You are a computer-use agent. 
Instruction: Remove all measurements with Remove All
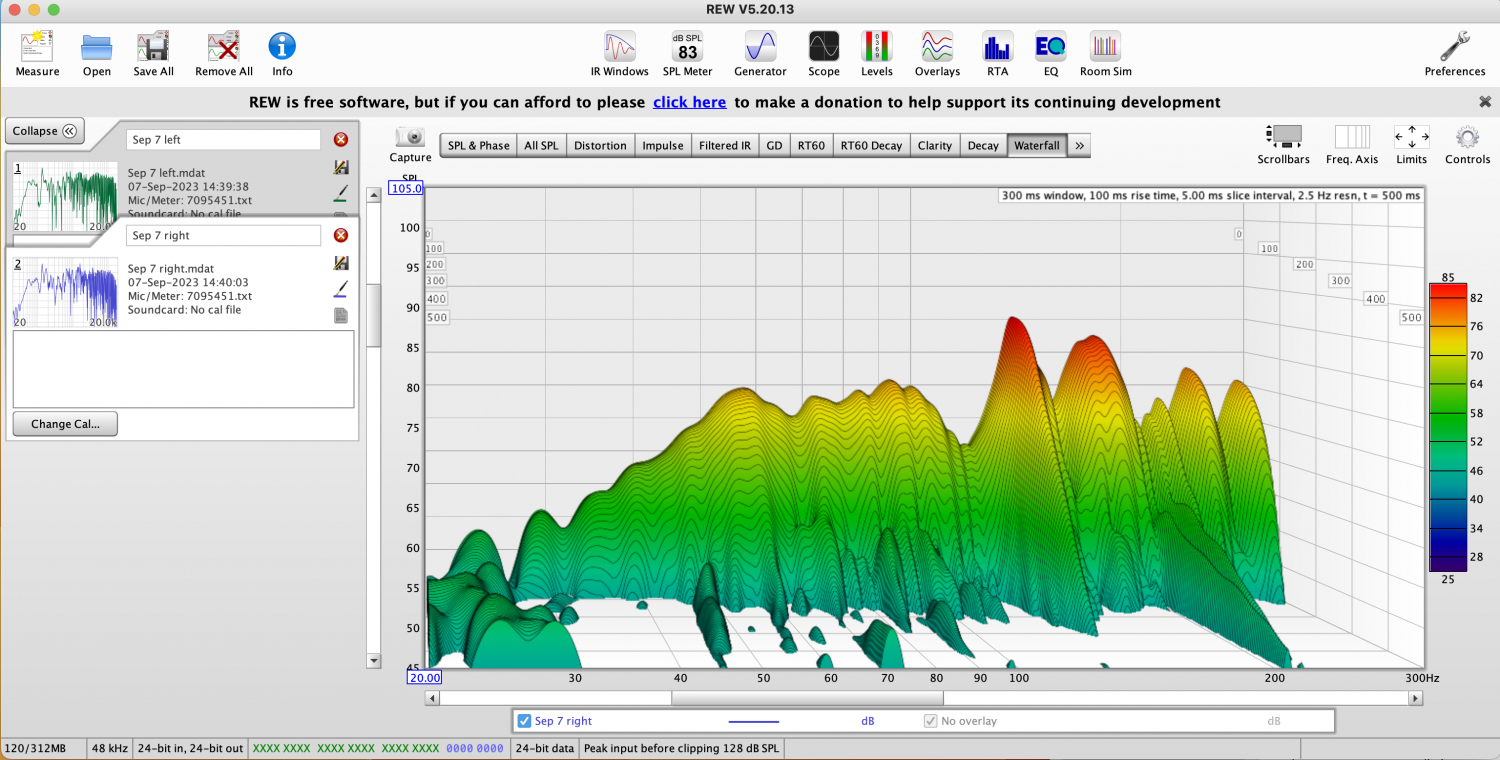pos(223,54)
